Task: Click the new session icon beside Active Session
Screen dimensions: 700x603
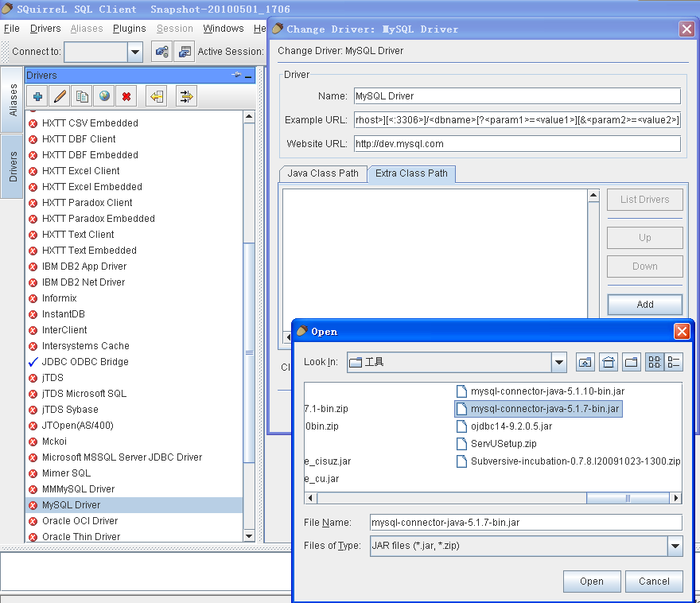Action: tap(184, 52)
